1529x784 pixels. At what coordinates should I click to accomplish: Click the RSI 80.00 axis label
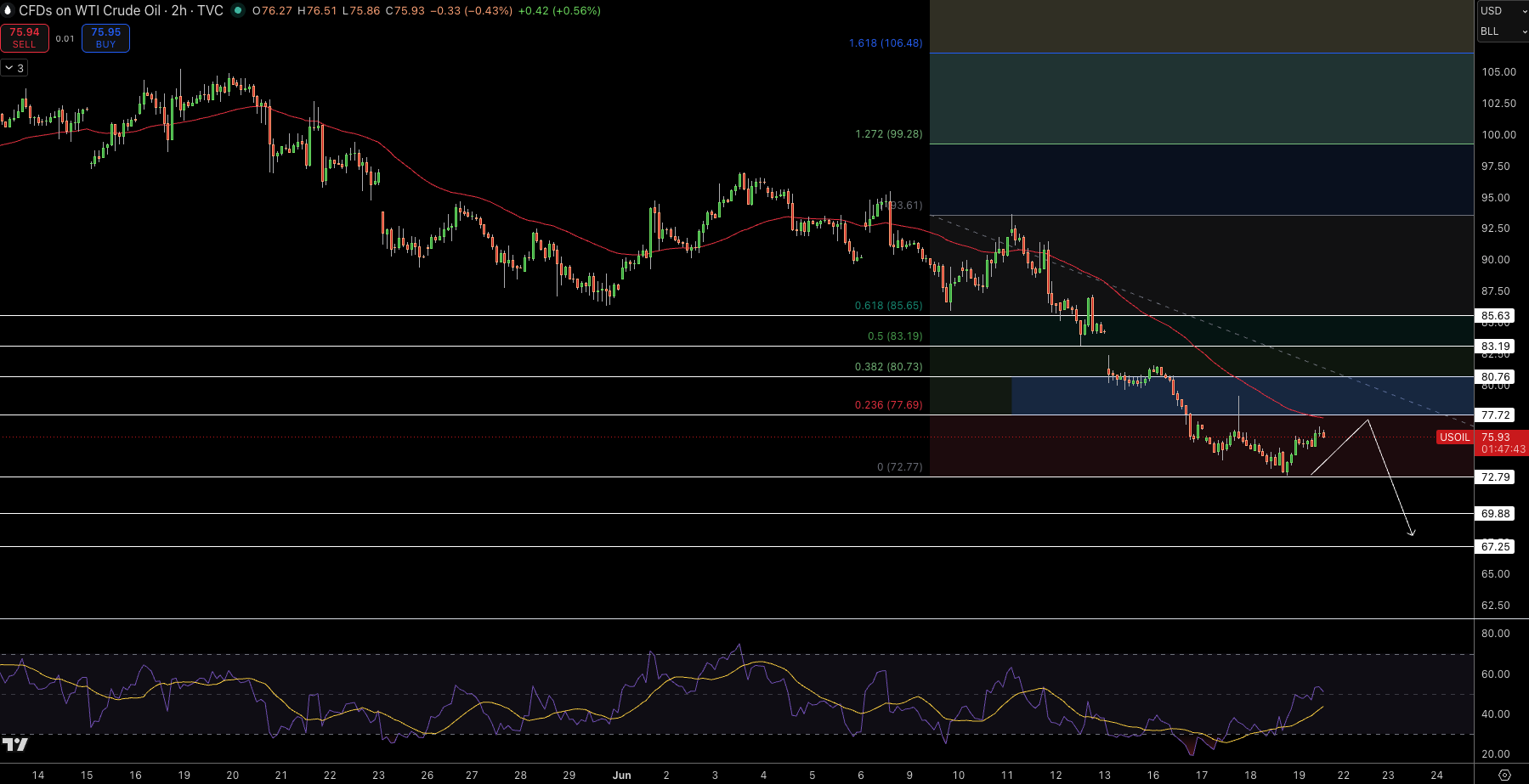[1496, 634]
